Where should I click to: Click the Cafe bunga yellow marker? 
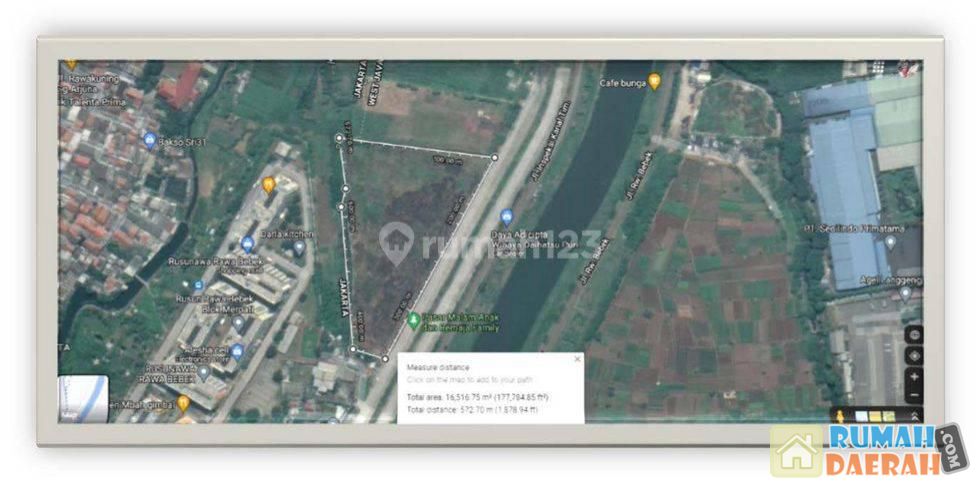[654, 81]
